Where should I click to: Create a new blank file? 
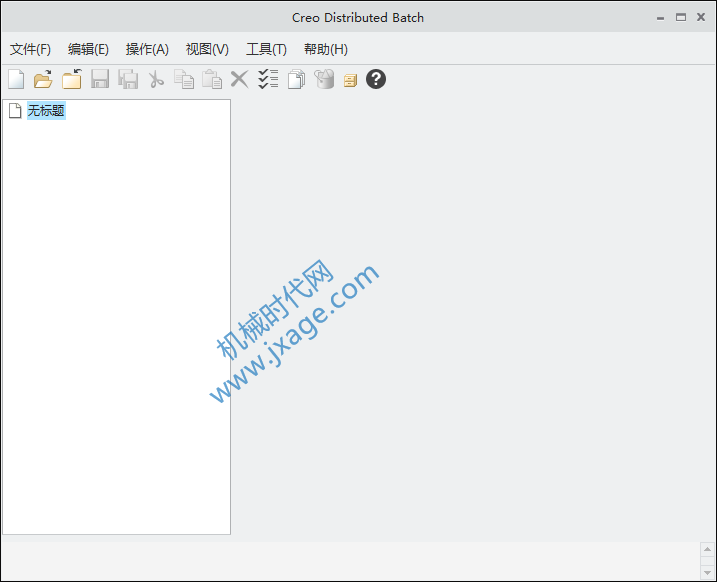pyautogui.click(x=16, y=79)
